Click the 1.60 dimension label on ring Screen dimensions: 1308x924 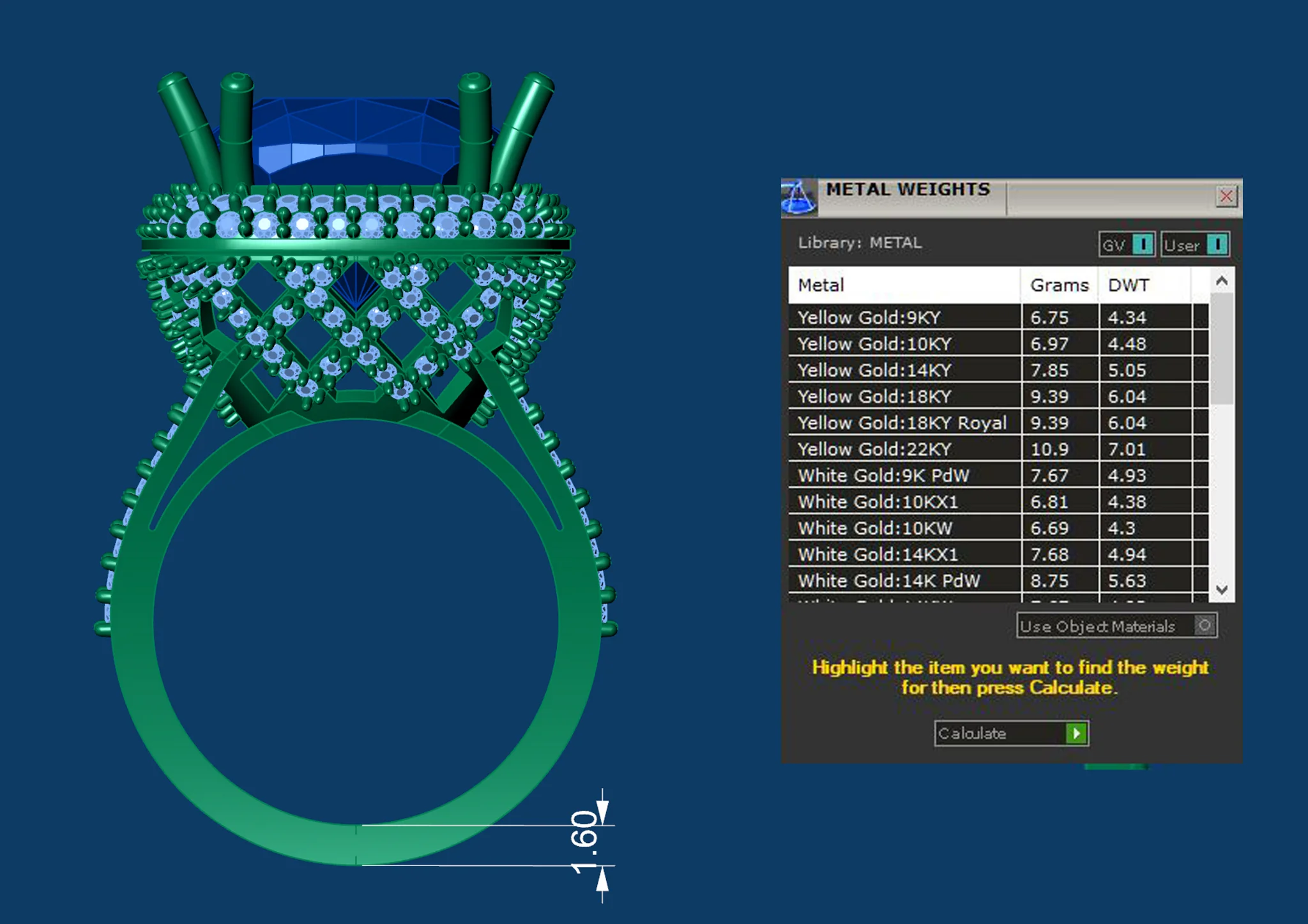584,842
